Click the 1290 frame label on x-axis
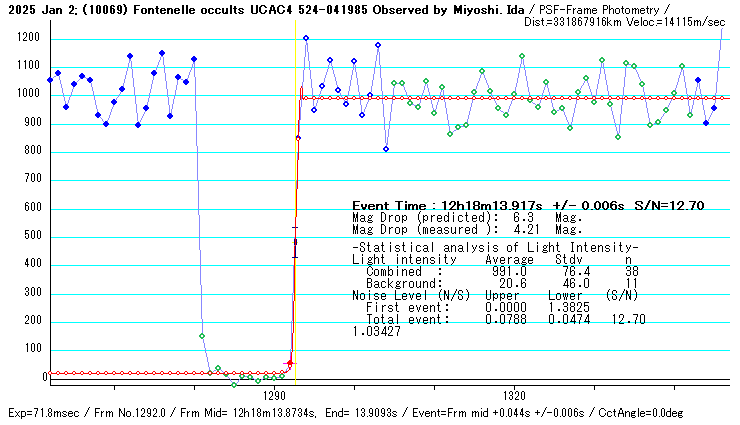The image size is (740, 425). [x=274, y=396]
